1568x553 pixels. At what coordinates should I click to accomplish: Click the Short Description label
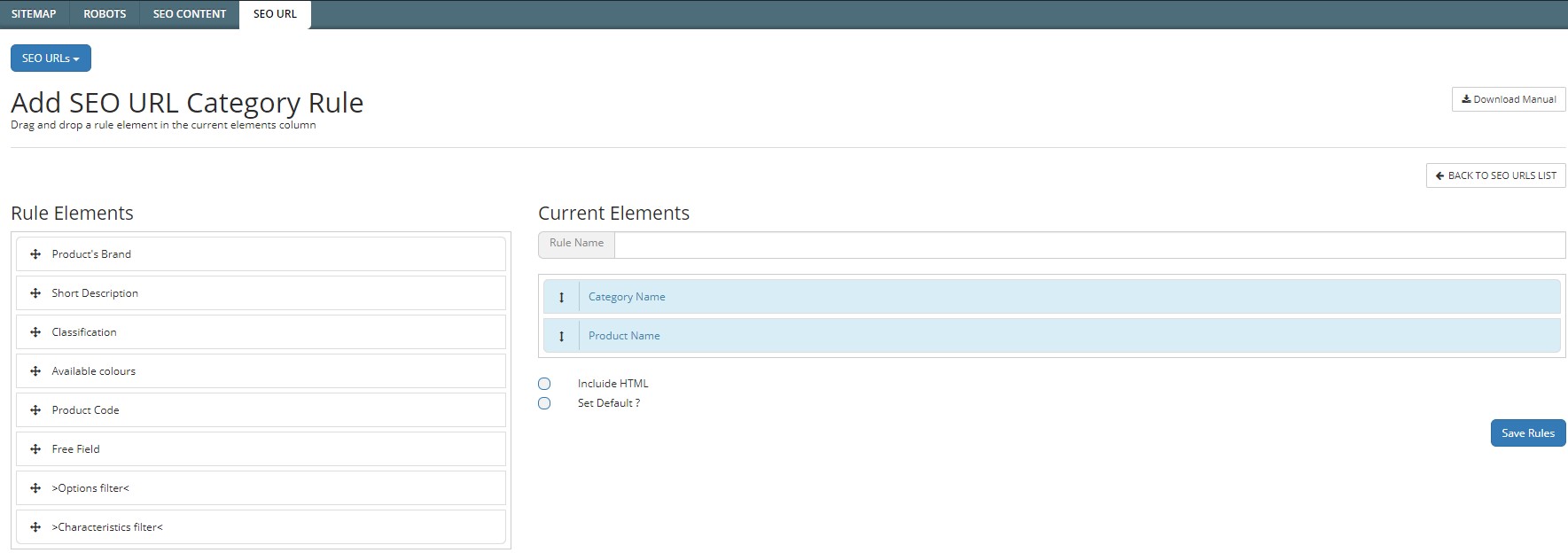click(x=95, y=293)
